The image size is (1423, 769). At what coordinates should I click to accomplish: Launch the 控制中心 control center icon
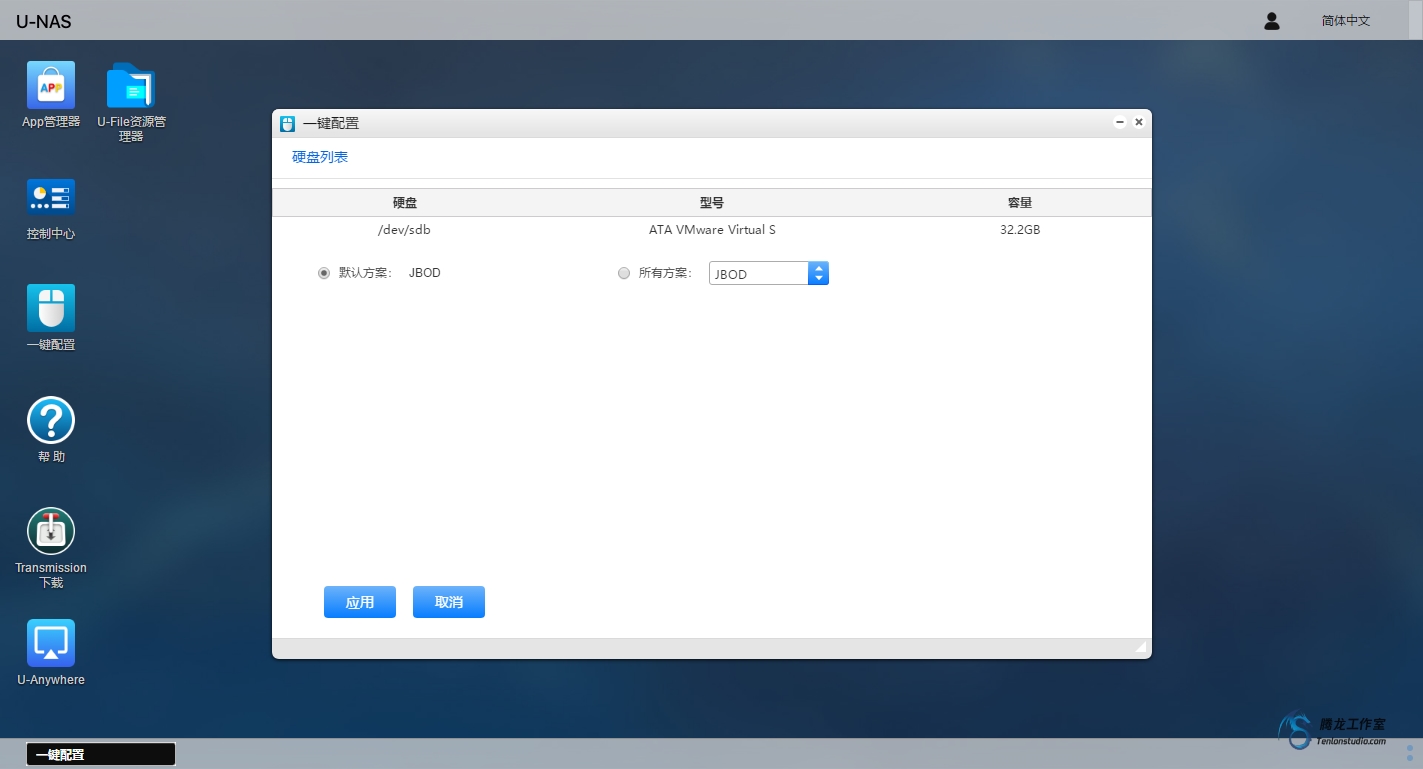click(x=51, y=198)
